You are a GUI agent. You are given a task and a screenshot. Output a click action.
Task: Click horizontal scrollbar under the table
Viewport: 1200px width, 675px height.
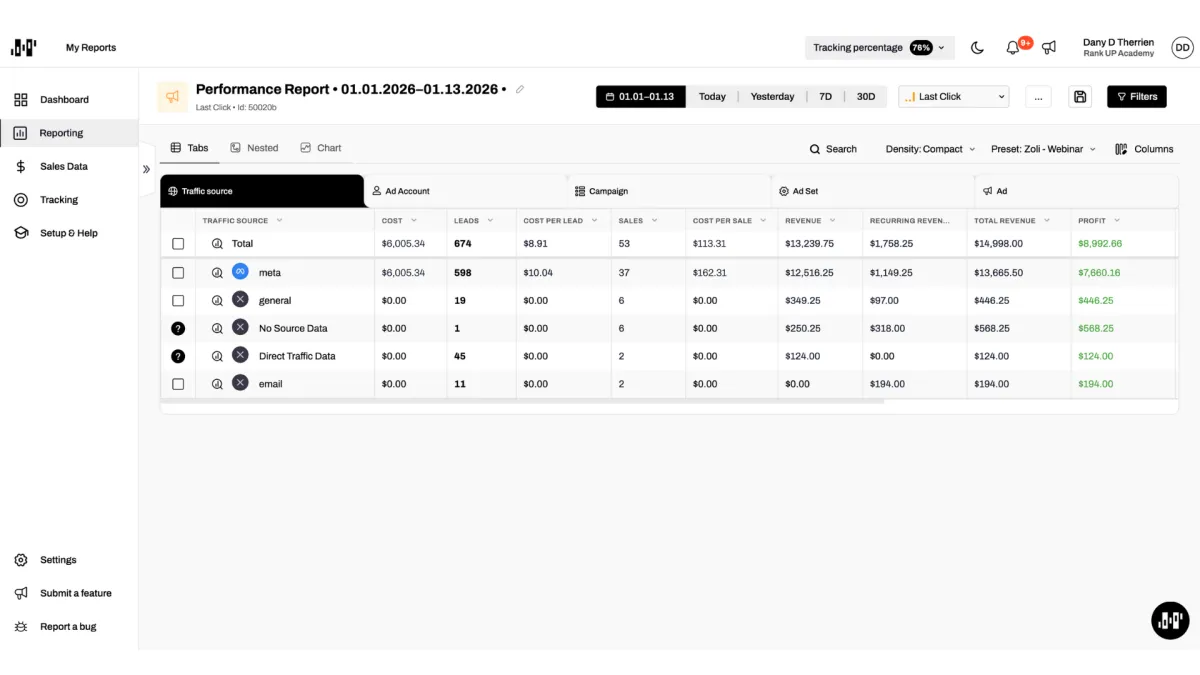tap(522, 402)
